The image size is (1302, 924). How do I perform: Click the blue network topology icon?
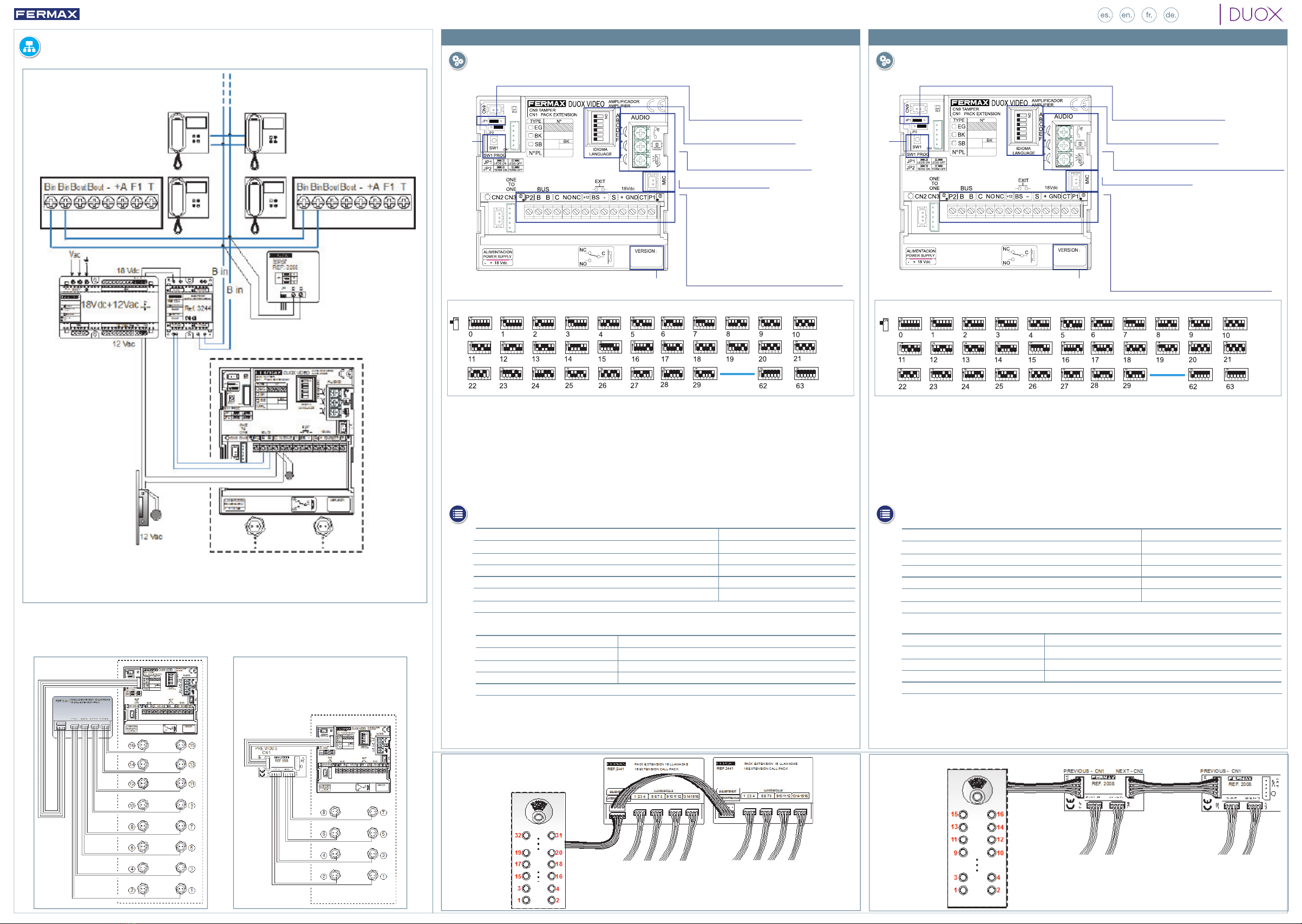[x=29, y=47]
